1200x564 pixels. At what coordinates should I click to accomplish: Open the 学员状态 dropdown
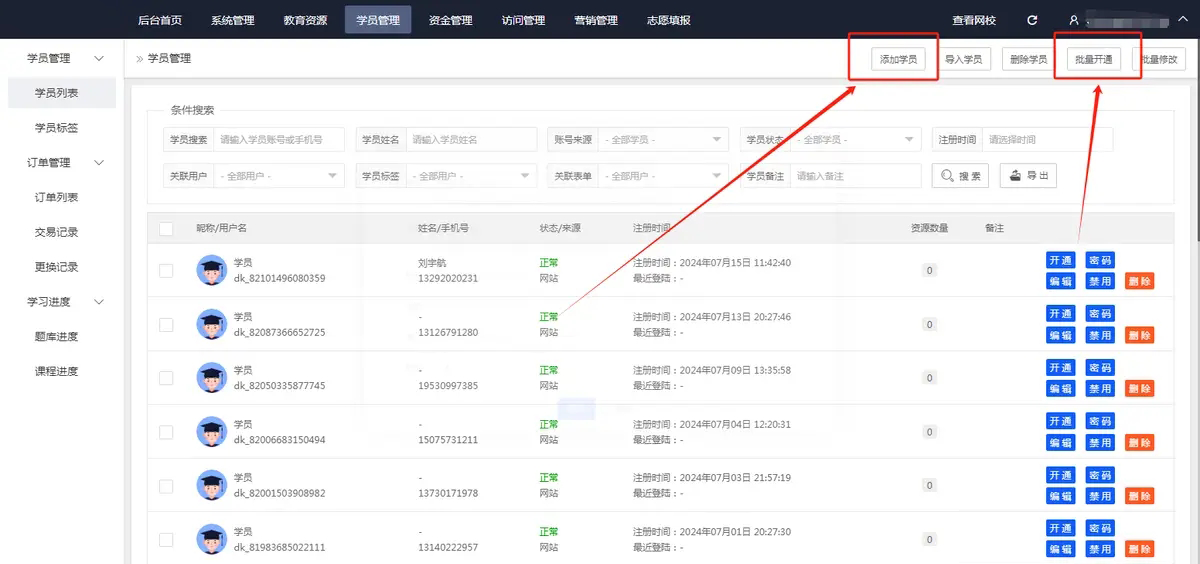tap(856, 140)
